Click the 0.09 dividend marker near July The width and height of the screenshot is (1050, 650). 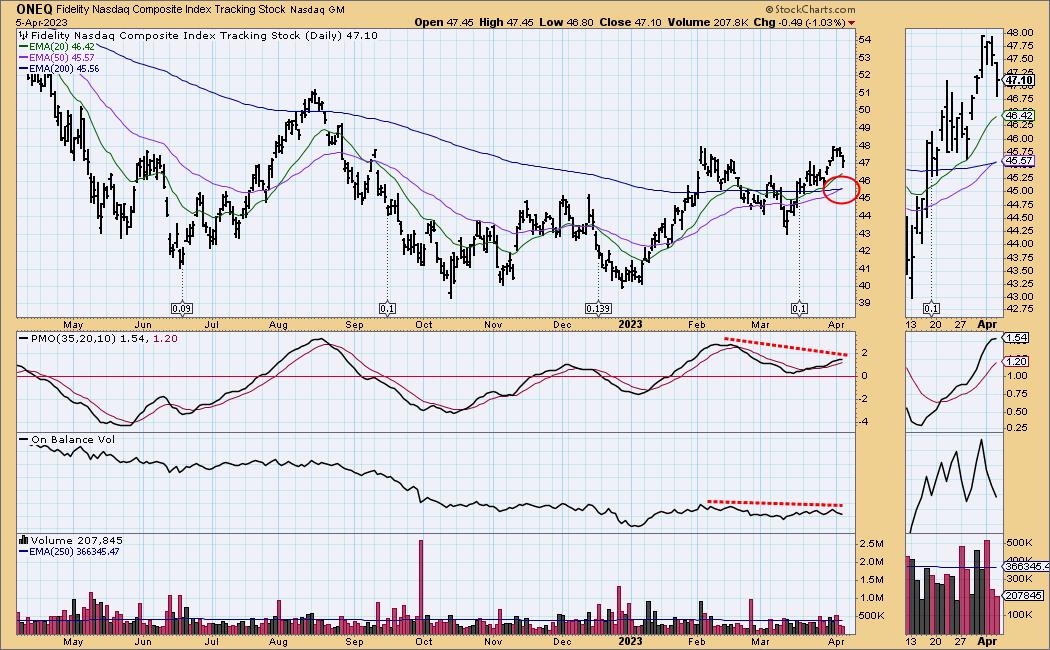(182, 309)
